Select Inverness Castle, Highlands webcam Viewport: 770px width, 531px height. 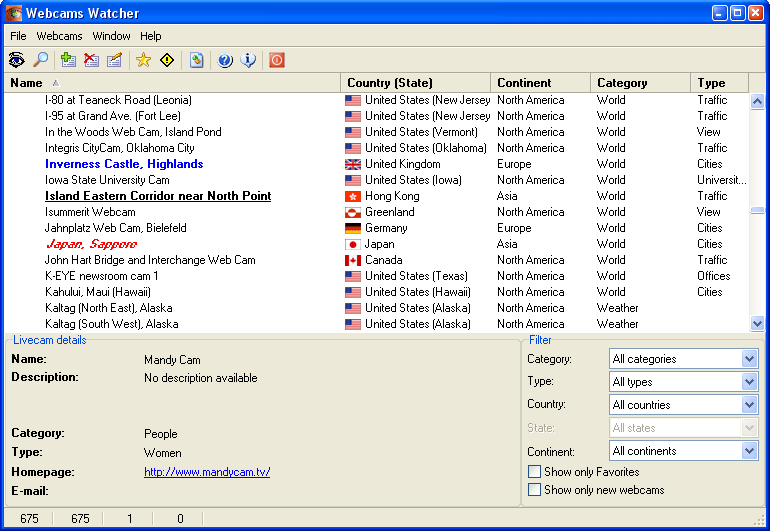point(124,164)
